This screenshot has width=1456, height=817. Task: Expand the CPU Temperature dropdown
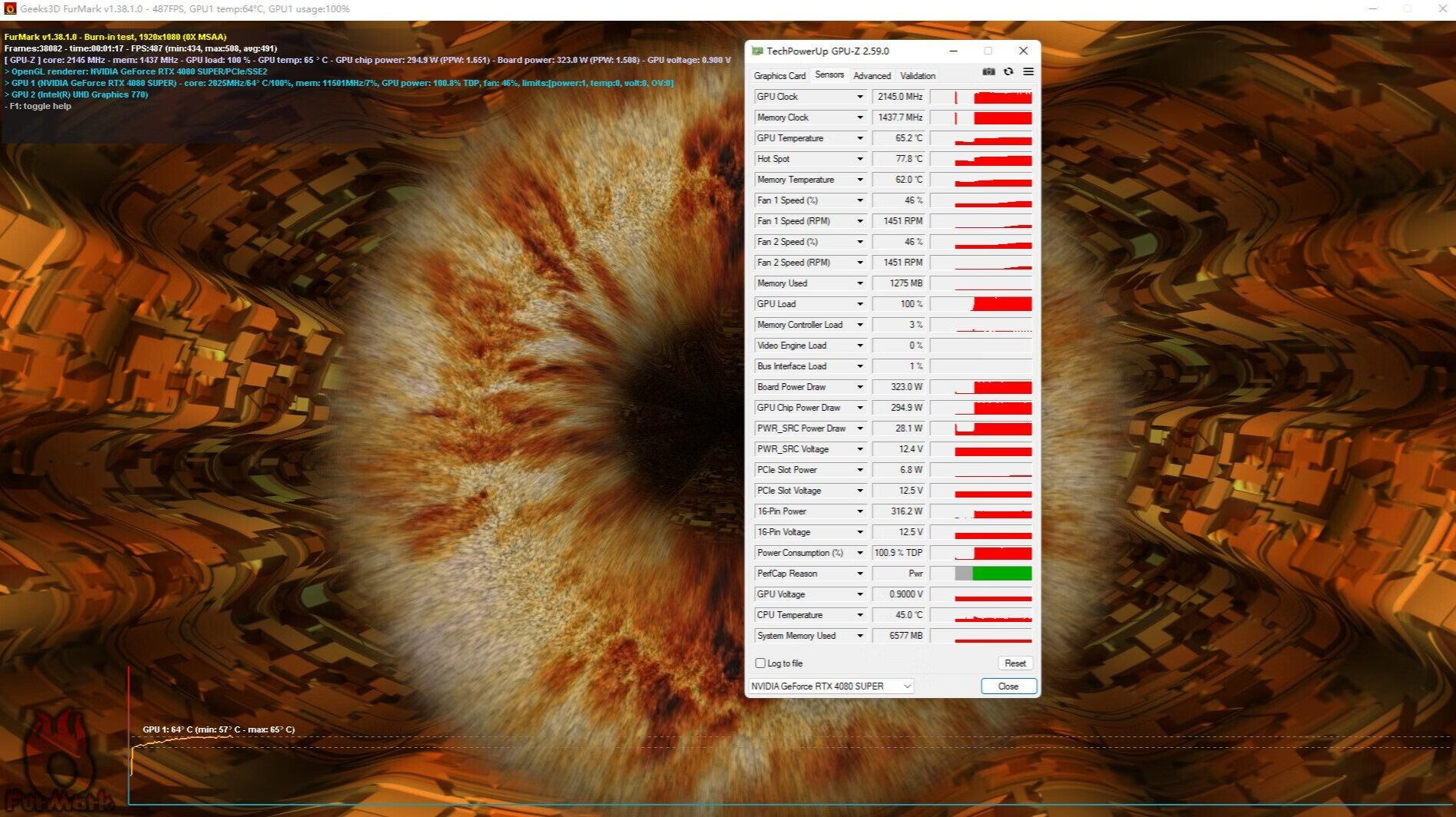tap(860, 615)
